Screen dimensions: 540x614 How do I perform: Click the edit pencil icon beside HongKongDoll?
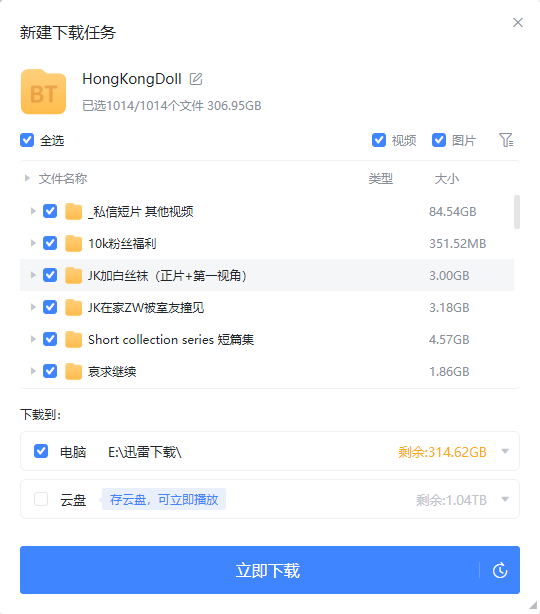(x=196, y=79)
